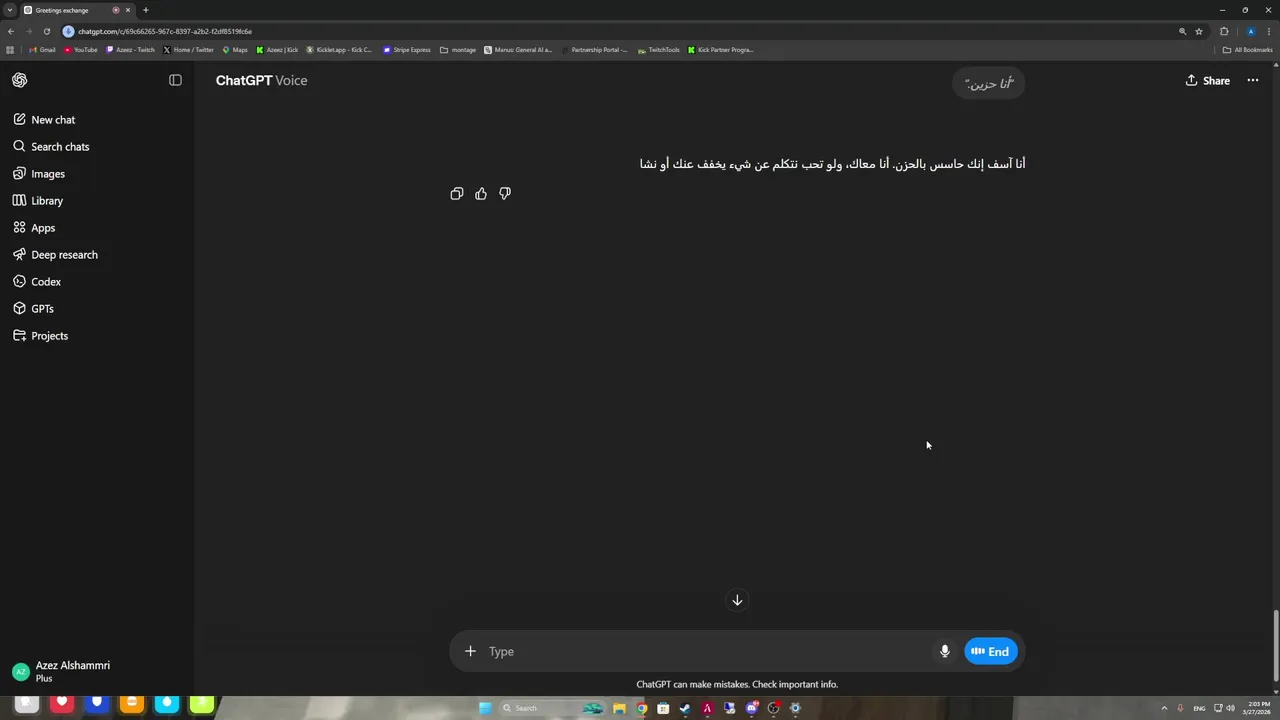Open the Chrome extensions puzzle menu
Screen dimensions: 1280x720
tap(1224, 31)
